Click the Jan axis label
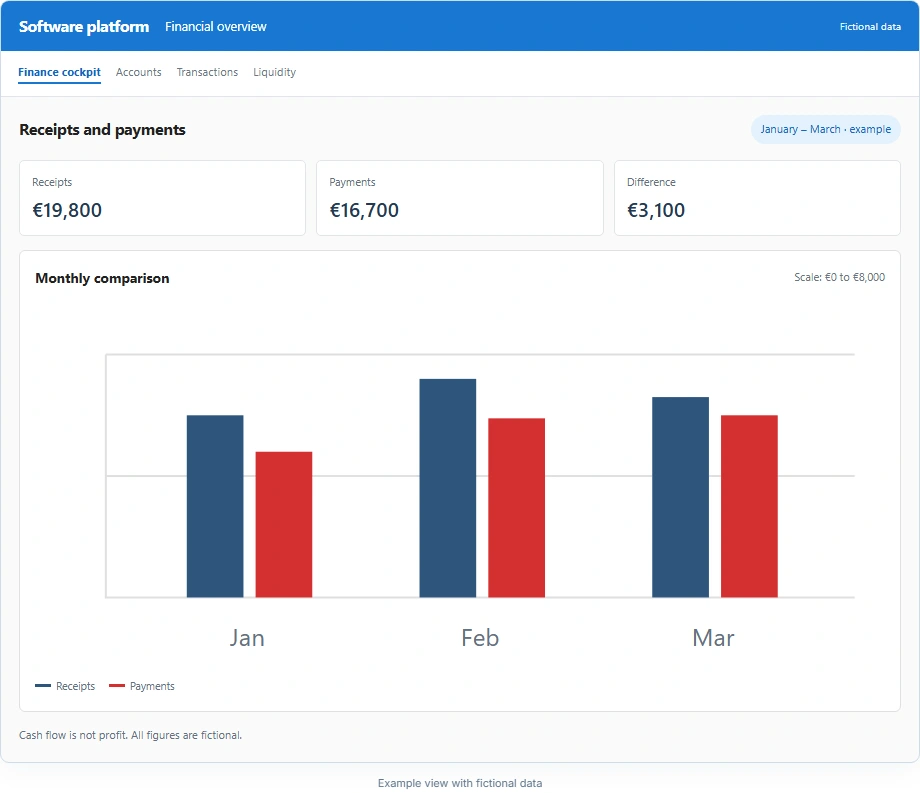Screen dimensions: 920x793 247,638
